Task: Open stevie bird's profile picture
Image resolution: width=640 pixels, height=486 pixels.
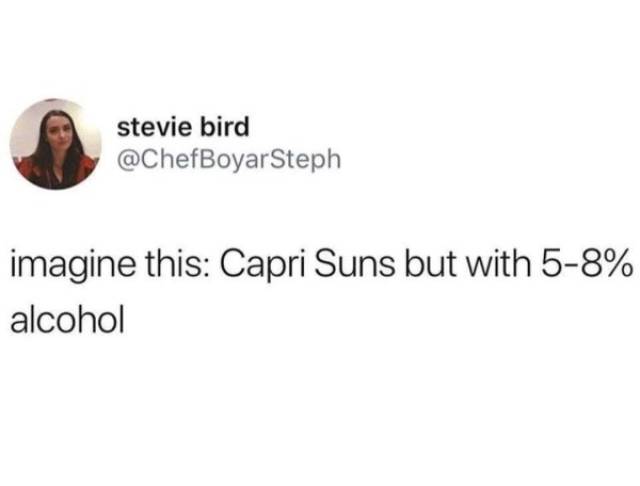Action: tap(56, 144)
